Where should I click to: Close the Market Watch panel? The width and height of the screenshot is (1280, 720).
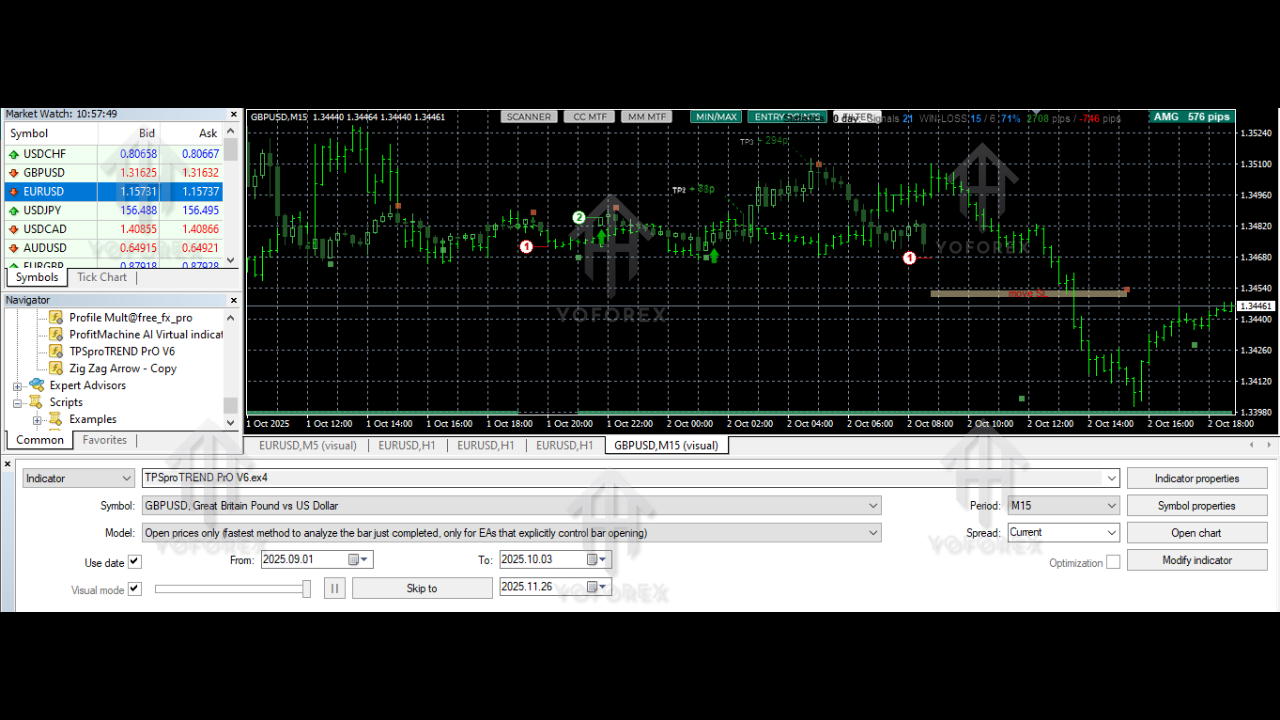234,114
